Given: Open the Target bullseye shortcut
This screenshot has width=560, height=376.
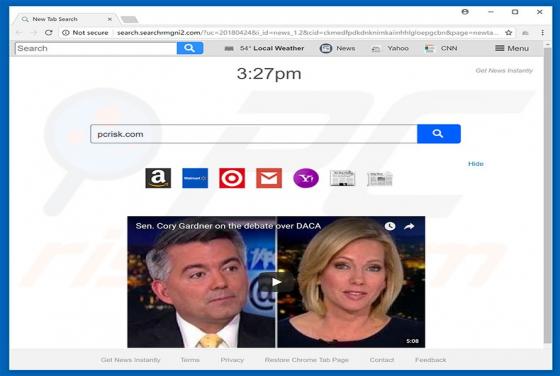Looking at the screenshot, I should click(232, 178).
